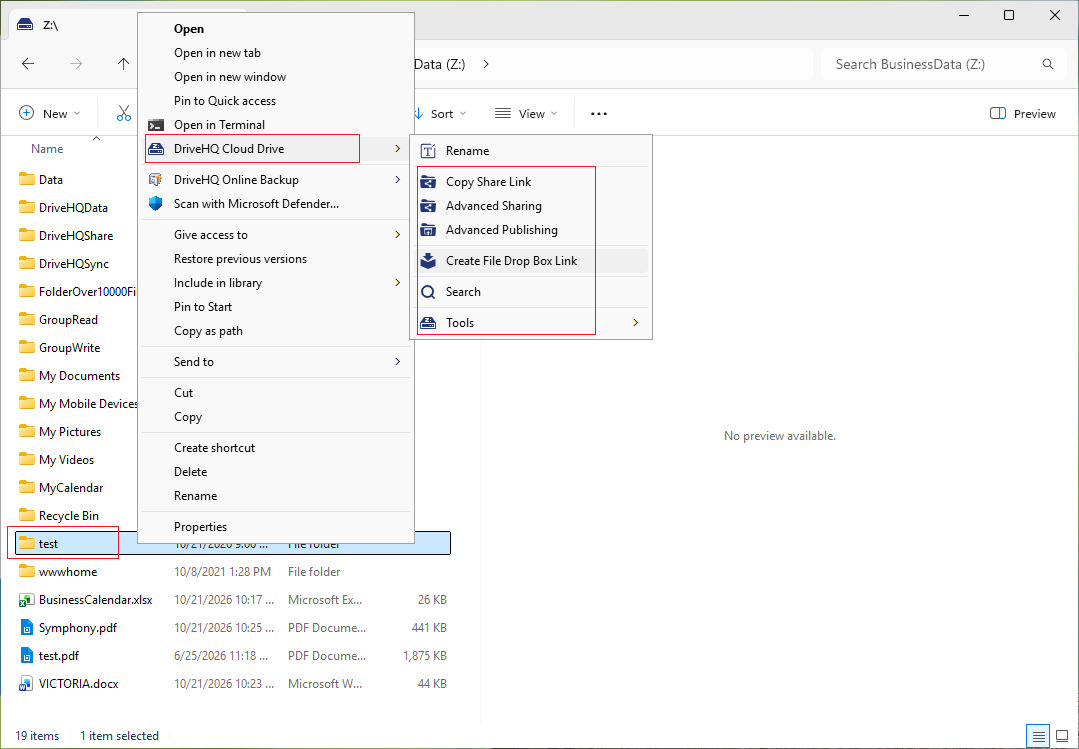Screen dimensions: 1079x749
Task: Click the search magnifier in search box
Action: [1047, 64]
